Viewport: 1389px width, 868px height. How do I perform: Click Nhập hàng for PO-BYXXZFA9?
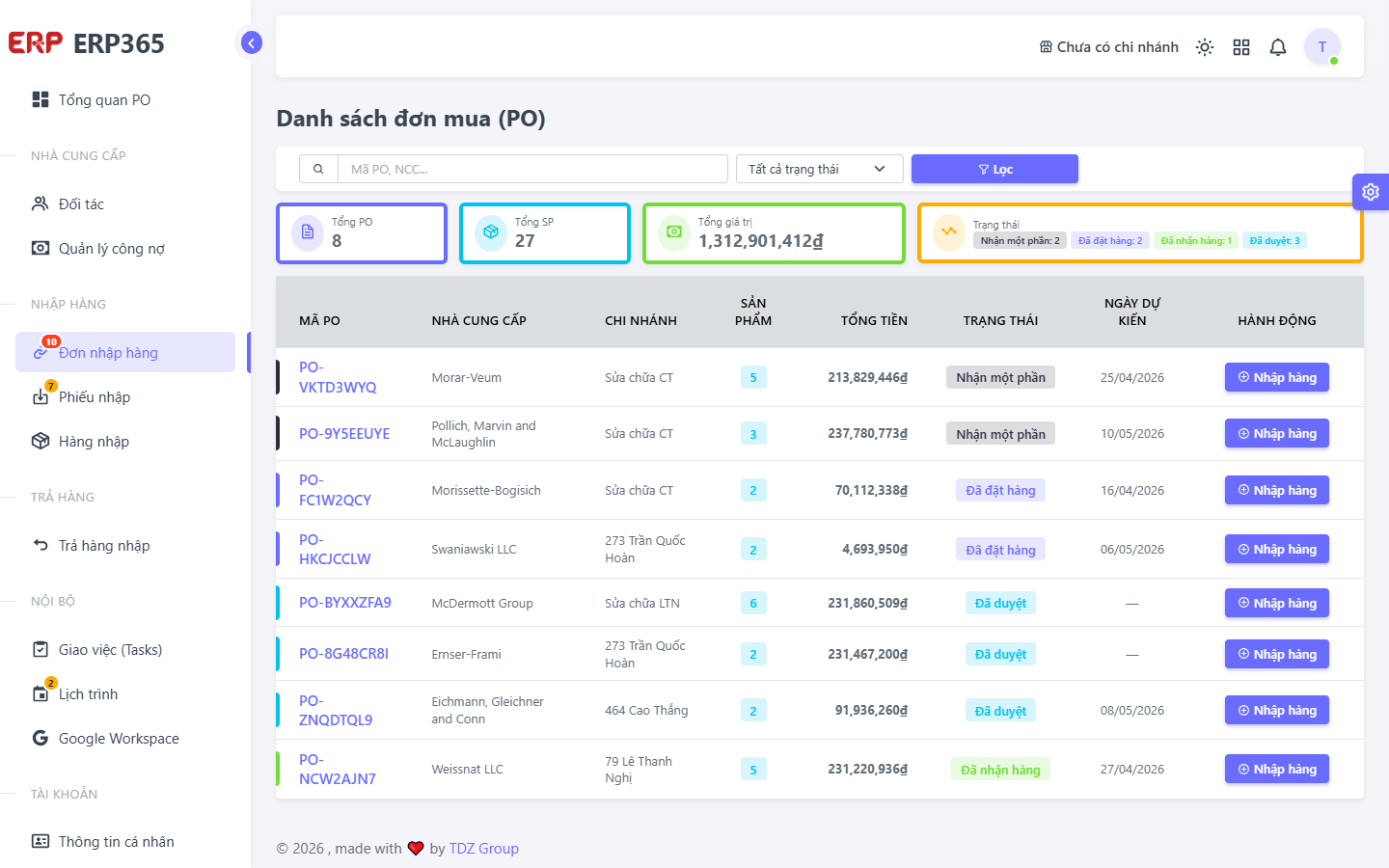coord(1277,603)
